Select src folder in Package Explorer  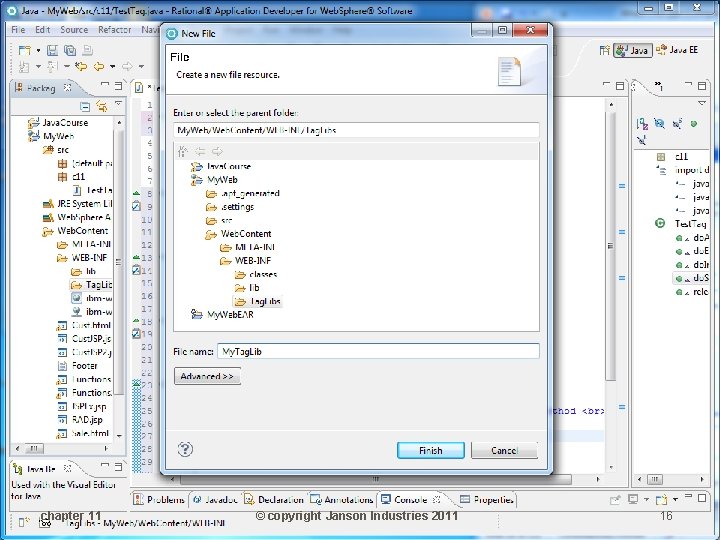coord(56,150)
